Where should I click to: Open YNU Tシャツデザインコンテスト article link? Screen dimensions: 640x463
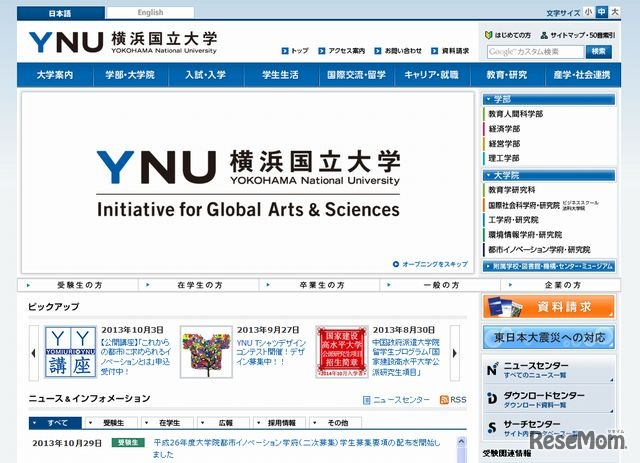pyautogui.click(x=271, y=352)
